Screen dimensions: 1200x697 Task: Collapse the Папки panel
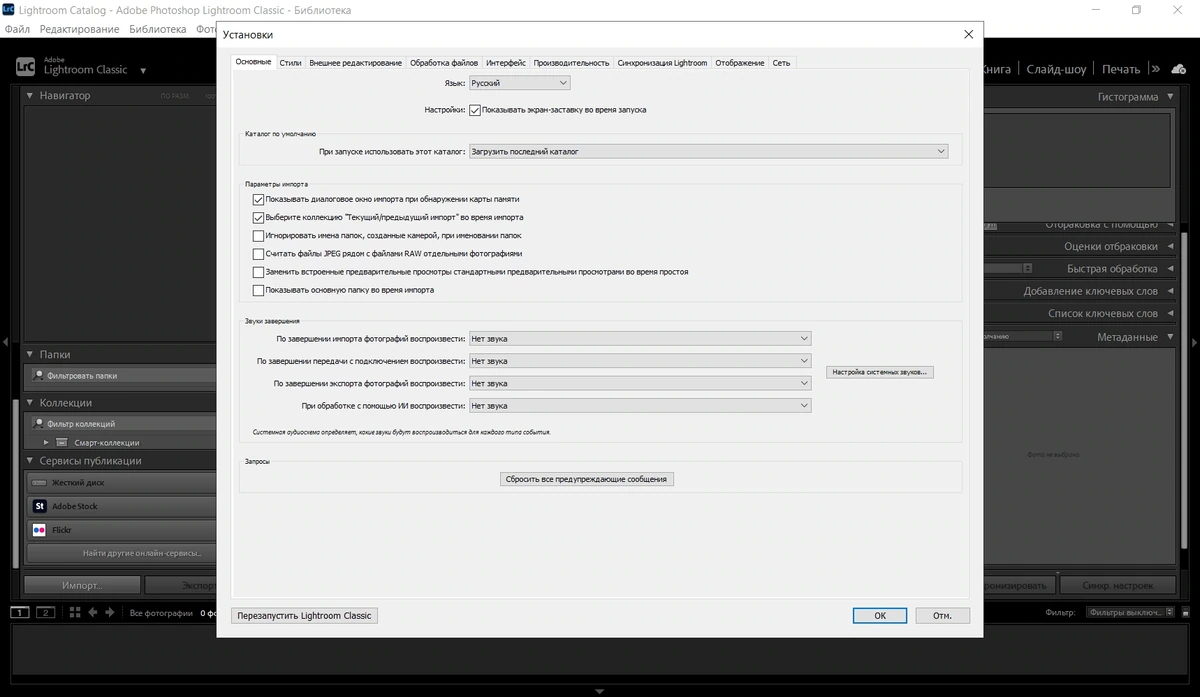coord(30,354)
